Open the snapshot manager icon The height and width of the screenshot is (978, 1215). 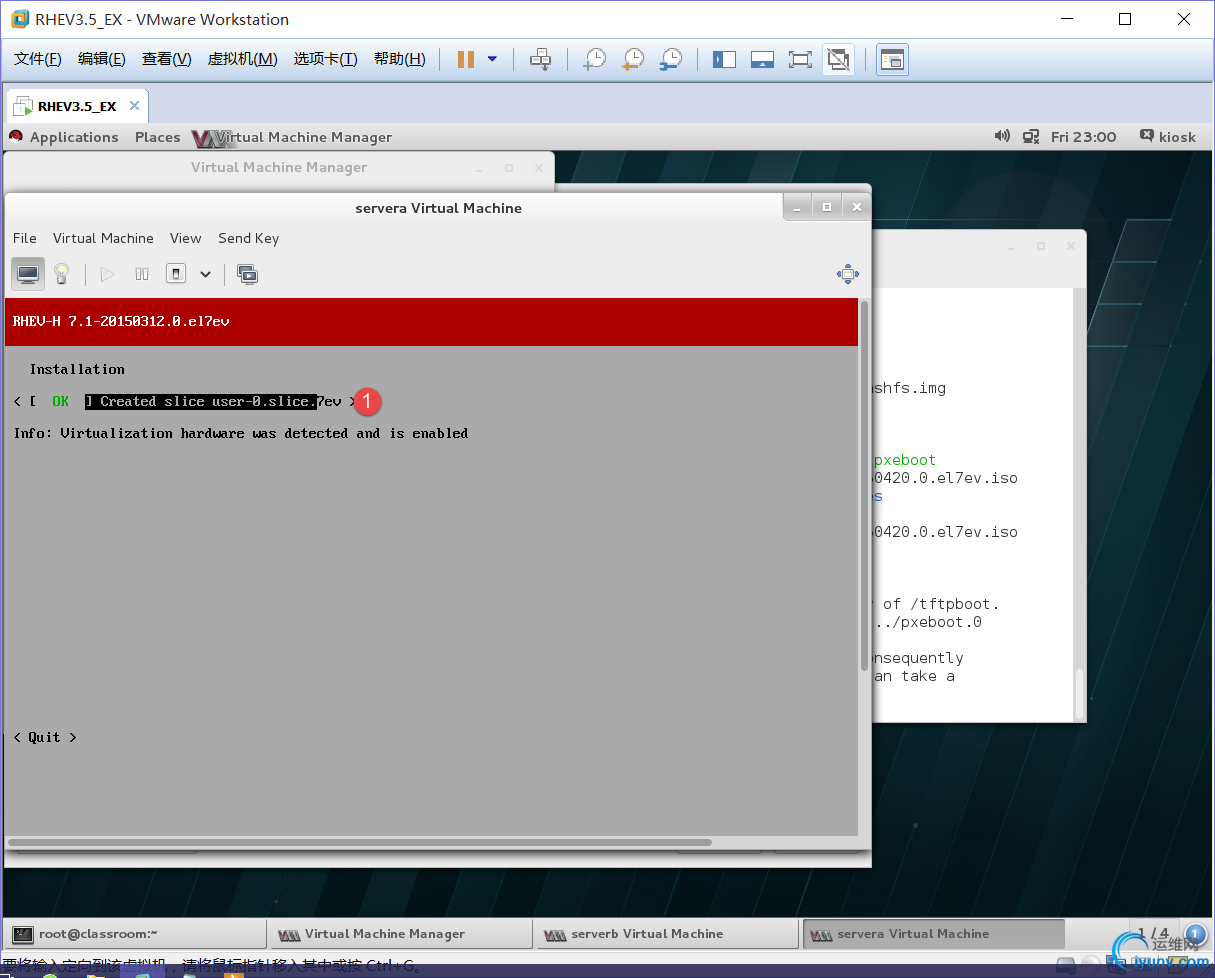click(670, 60)
